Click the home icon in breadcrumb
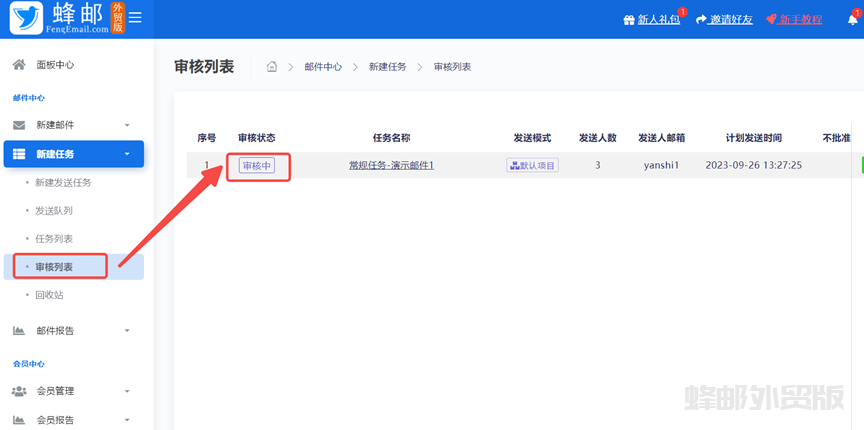The width and height of the screenshot is (864, 430). tap(271, 67)
